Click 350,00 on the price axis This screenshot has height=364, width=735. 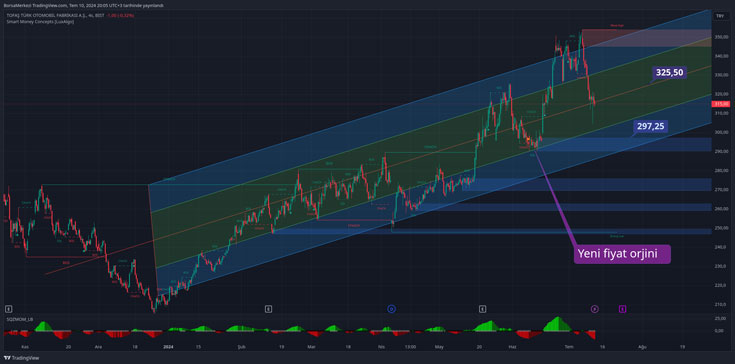pos(720,36)
